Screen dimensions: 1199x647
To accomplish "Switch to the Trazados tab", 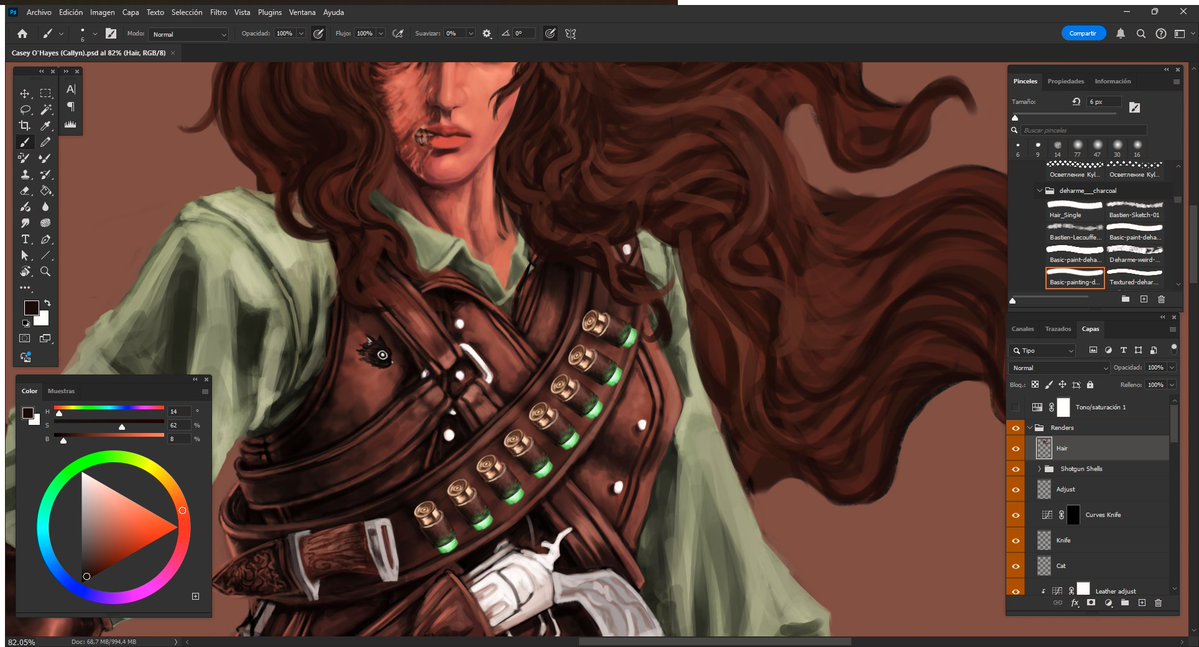I will tap(1058, 329).
